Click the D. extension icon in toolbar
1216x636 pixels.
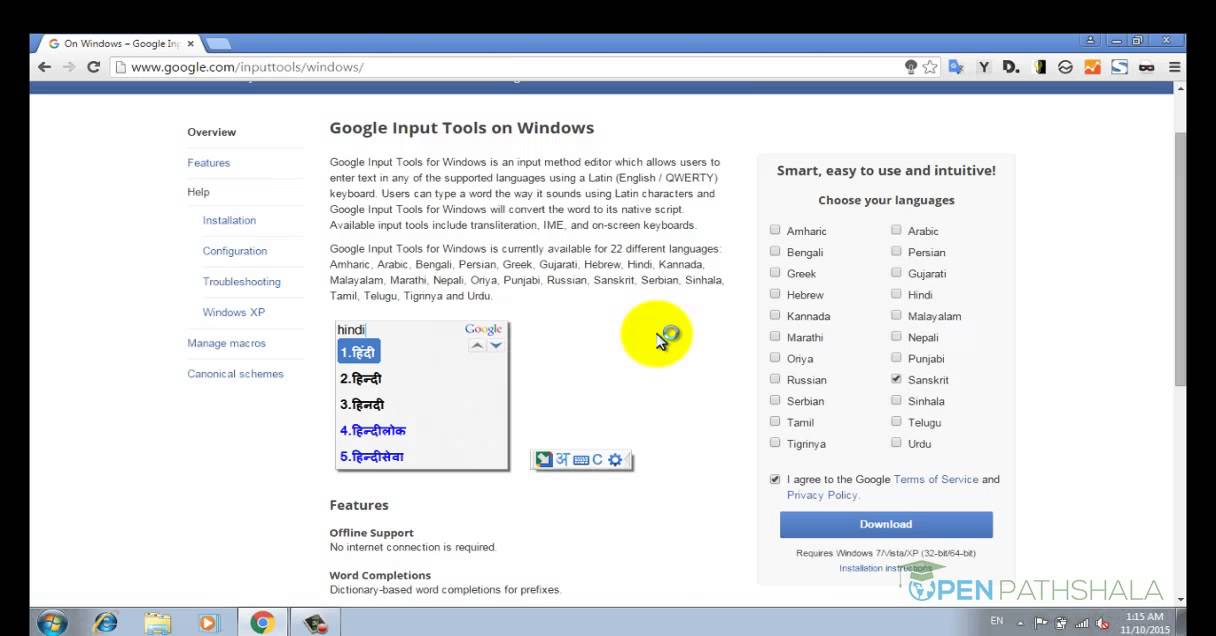point(1011,67)
